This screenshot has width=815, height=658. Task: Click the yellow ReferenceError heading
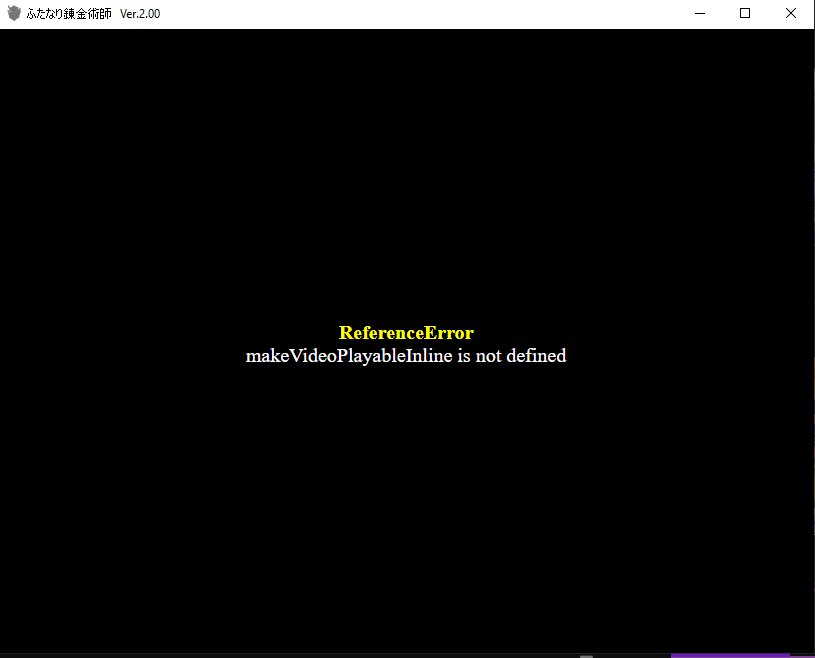(x=406, y=333)
